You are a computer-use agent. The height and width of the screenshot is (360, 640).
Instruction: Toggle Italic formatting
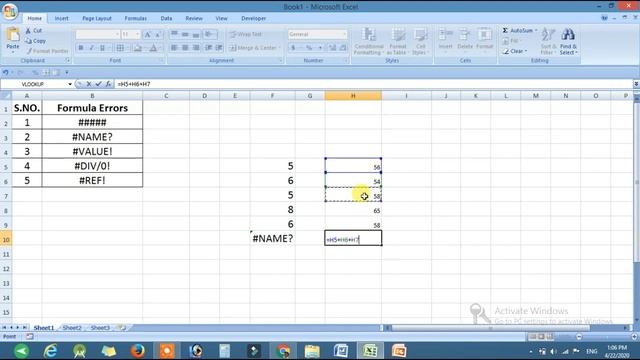coord(91,48)
